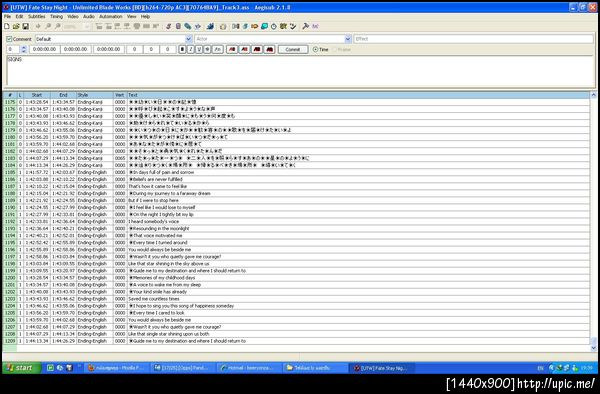The width and height of the screenshot is (600, 394).
Task: Open the Shift Times tool
Action: (x=236, y=26)
